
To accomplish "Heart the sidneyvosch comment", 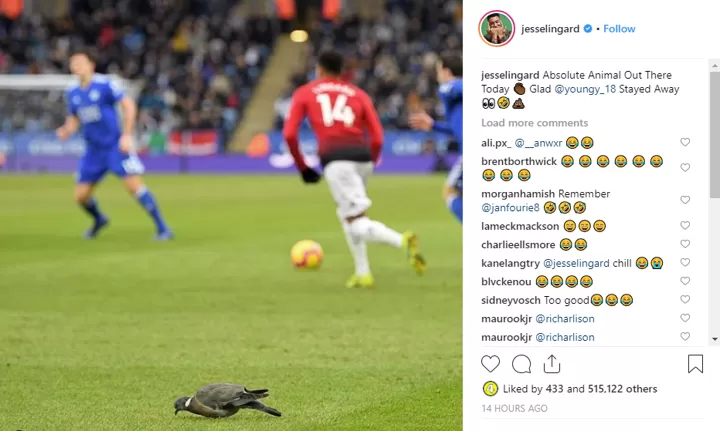I will click(685, 299).
